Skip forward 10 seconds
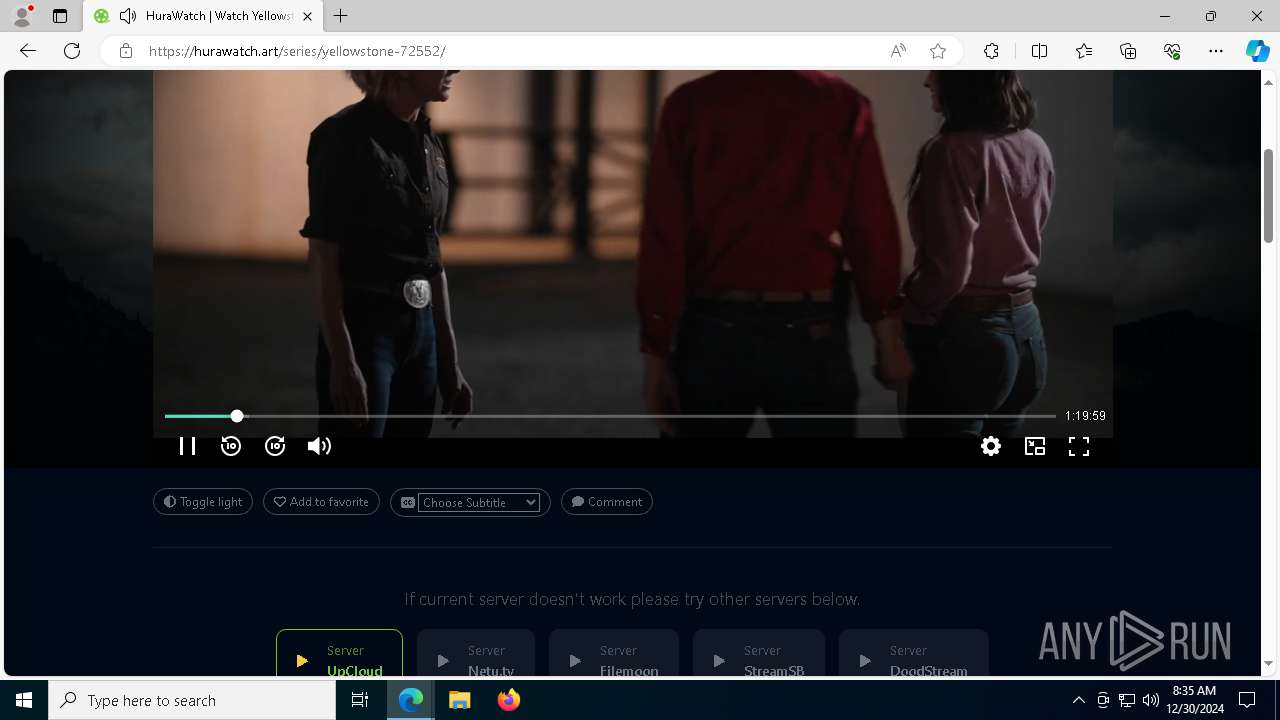The width and height of the screenshot is (1280, 720). [275, 446]
